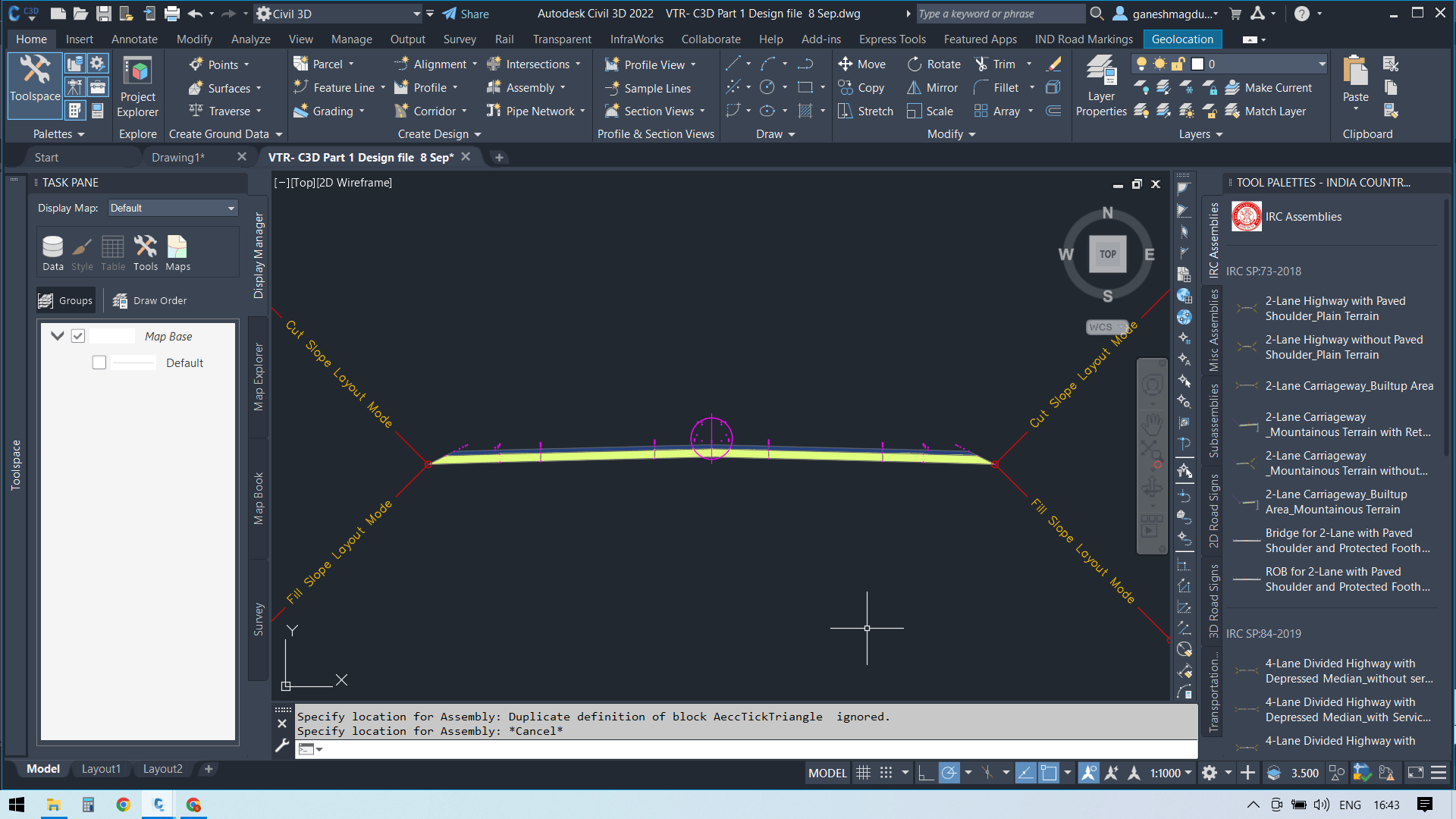Uncheck the Map Base layer checkbox
Screen dimensions: 1456x819
point(77,335)
